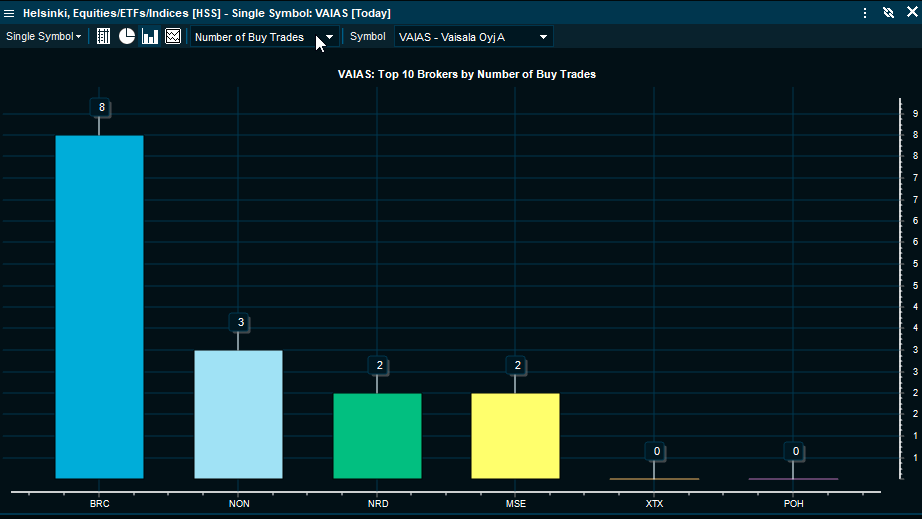The height and width of the screenshot is (519, 922).
Task: Expand the Single Symbol dropdown
Action: 44,37
